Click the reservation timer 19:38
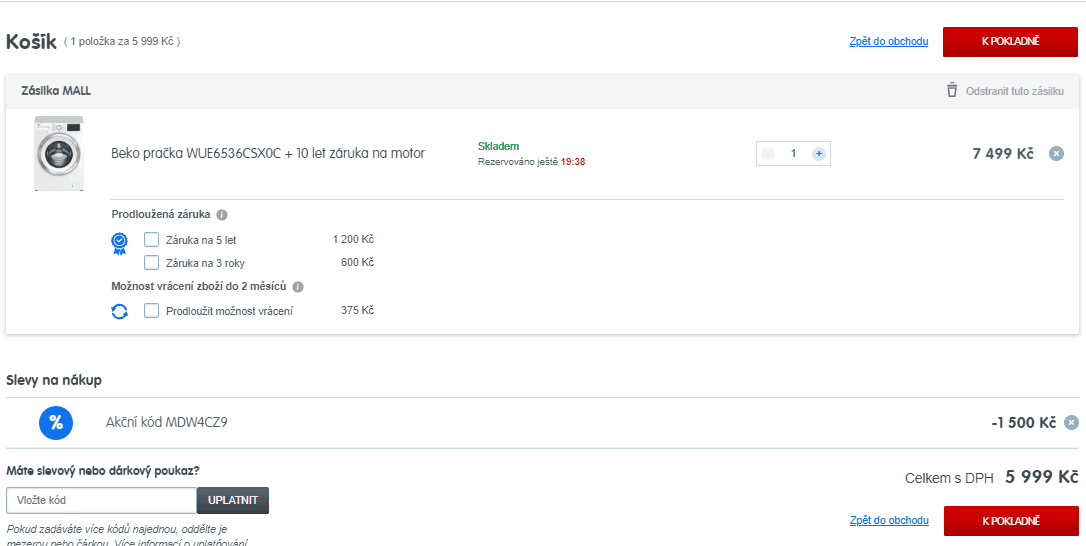This screenshot has width=1086, height=546. (573, 162)
